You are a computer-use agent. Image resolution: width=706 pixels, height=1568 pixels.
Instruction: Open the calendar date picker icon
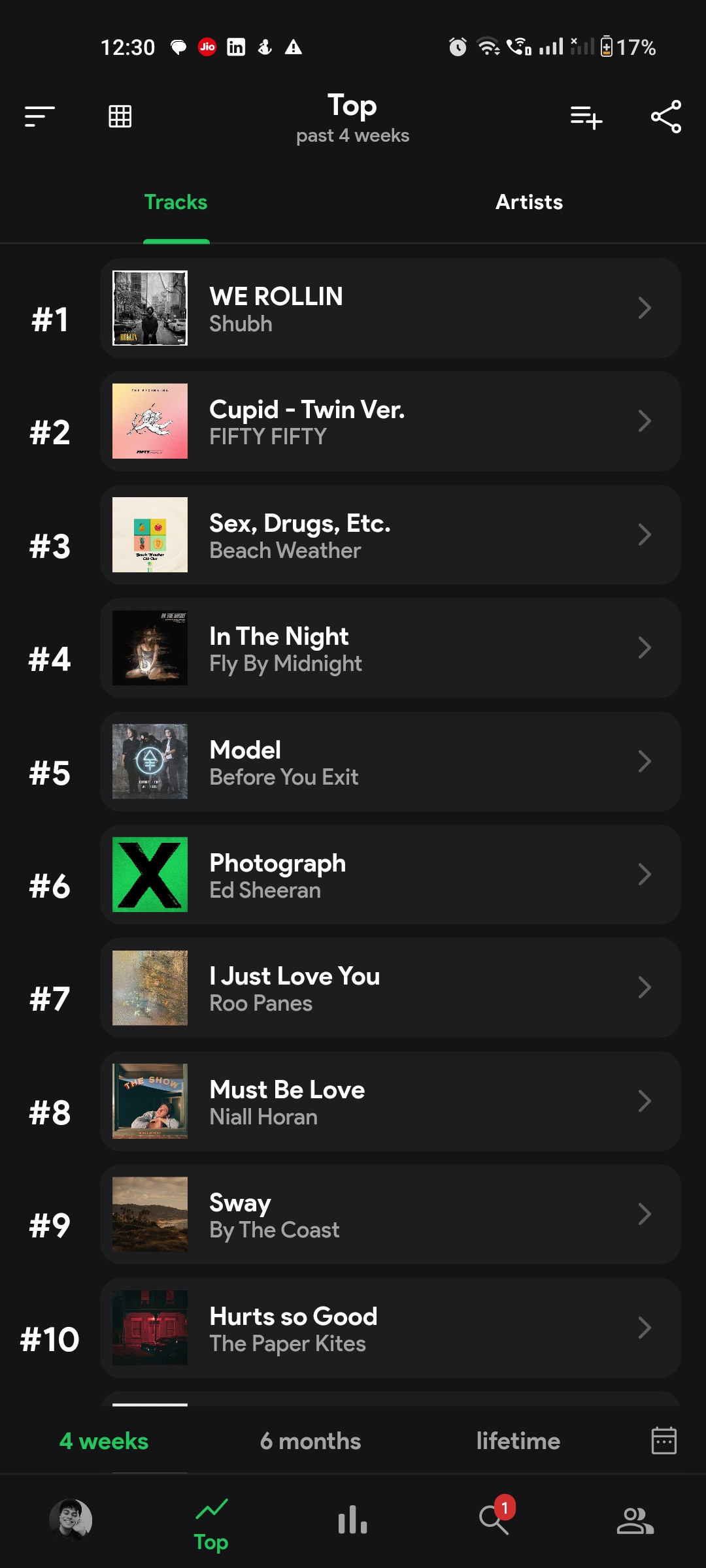tap(664, 1440)
